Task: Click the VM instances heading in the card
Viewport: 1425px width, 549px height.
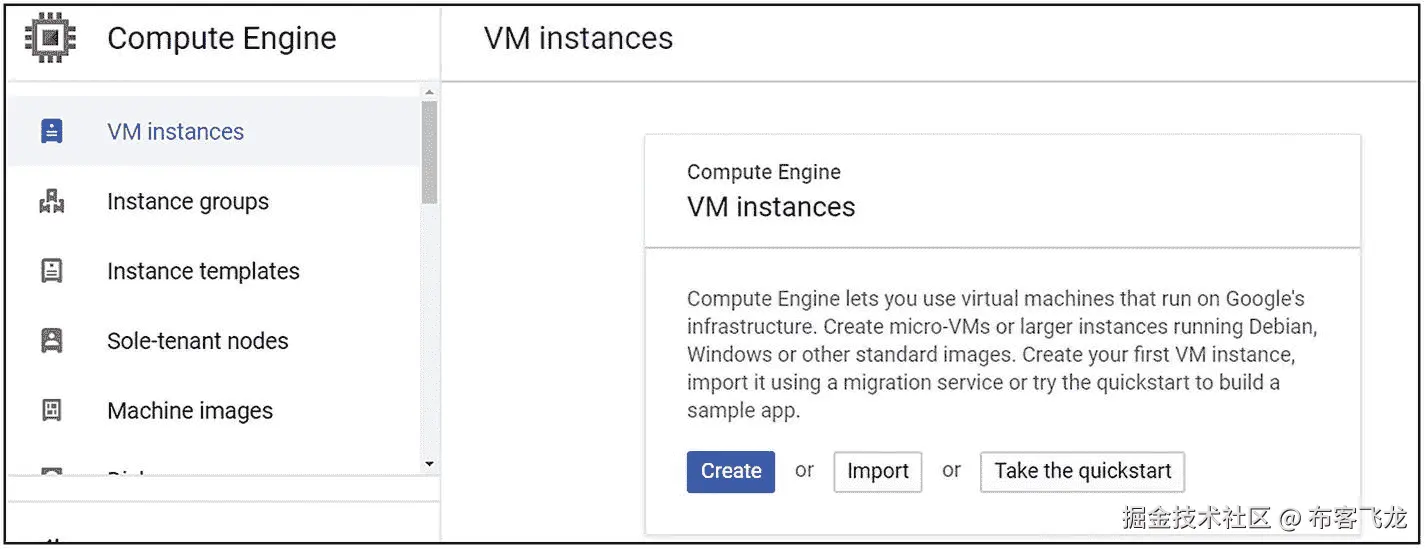Action: [771, 207]
